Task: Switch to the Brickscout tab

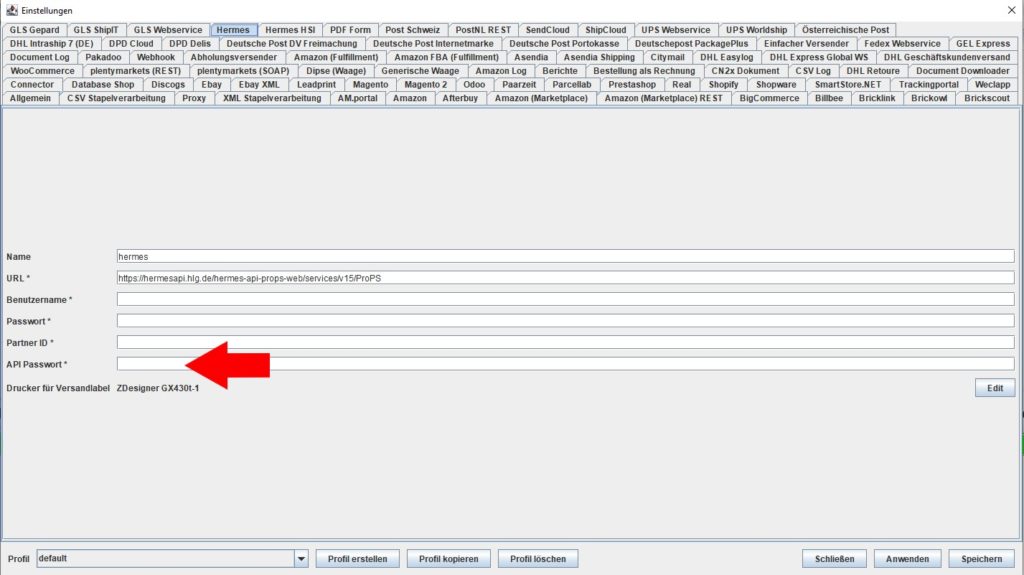Action: pyautogui.click(x=987, y=99)
